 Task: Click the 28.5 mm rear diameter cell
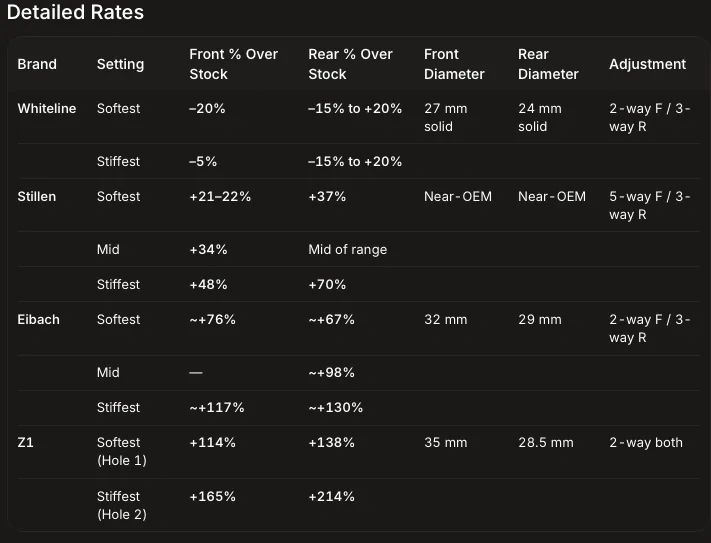click(546, 442)
